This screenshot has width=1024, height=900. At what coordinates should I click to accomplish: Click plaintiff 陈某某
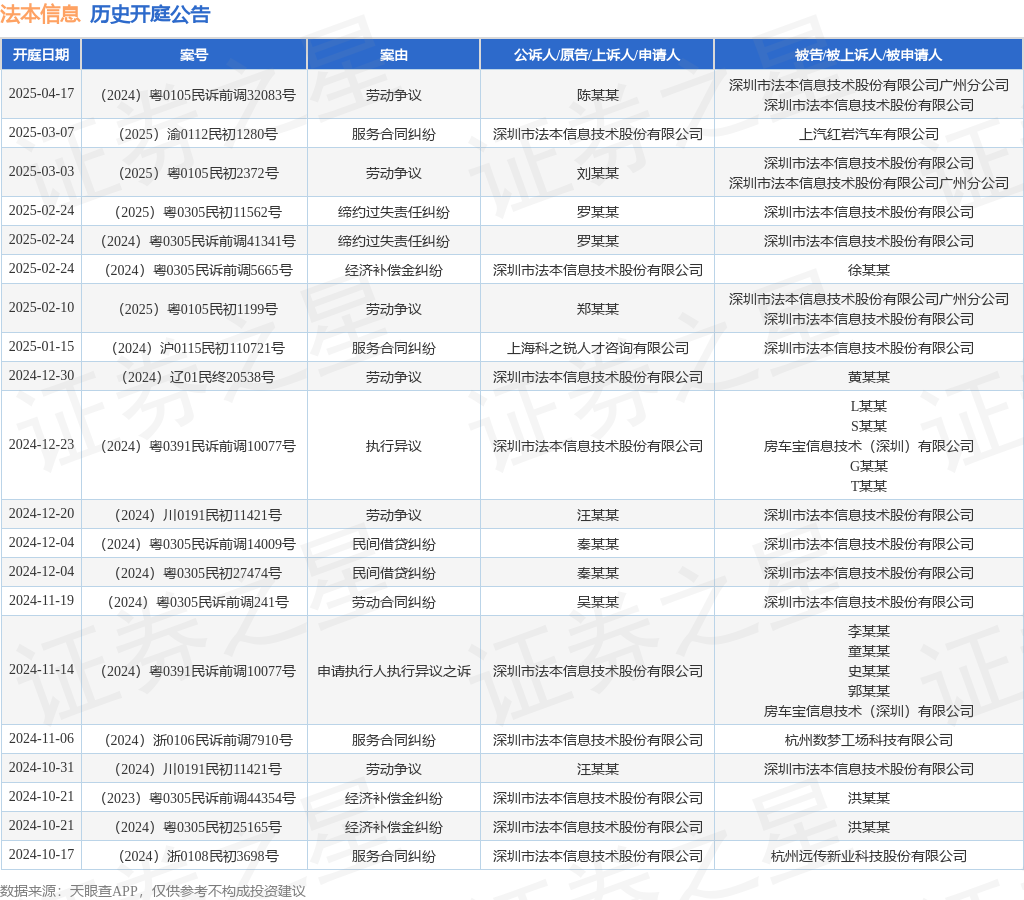point(598,95)
